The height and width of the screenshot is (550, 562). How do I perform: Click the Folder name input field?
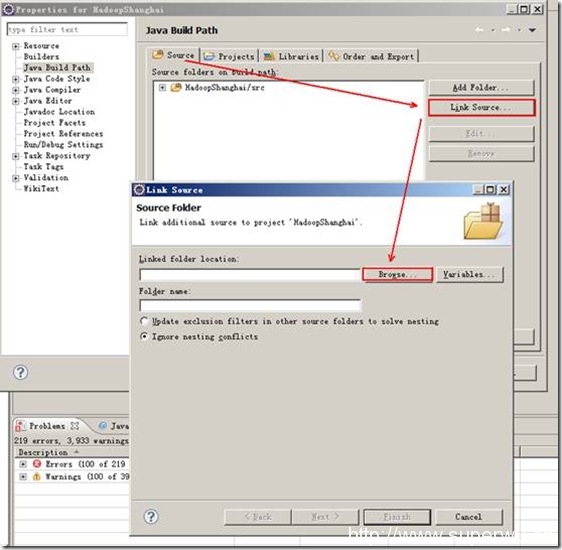point(250,306)
